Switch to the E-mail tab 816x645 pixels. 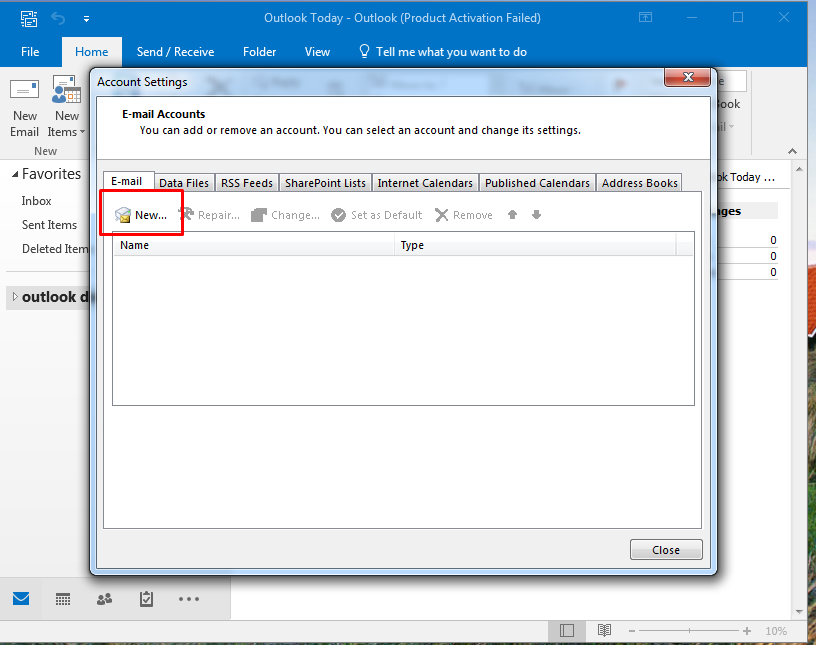coord(126,181)
